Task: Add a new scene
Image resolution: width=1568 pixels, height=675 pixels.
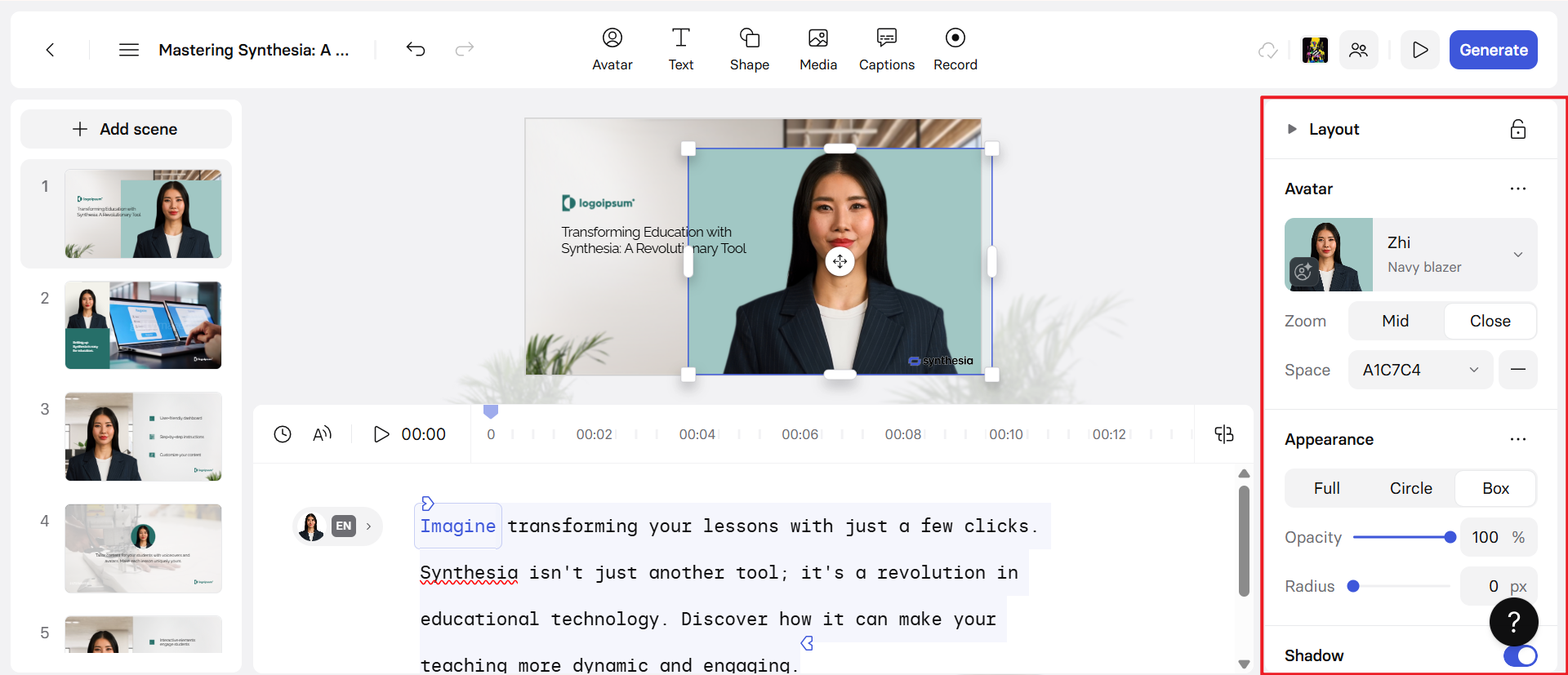Action: click(126, 129)
